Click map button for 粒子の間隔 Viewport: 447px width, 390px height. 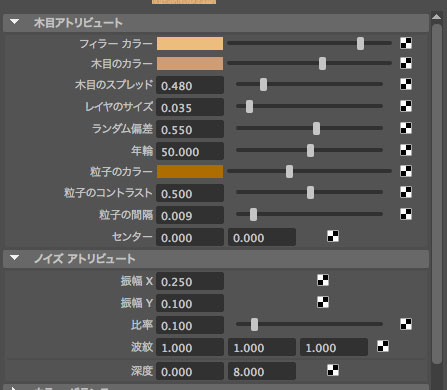(x=406, y=214)
